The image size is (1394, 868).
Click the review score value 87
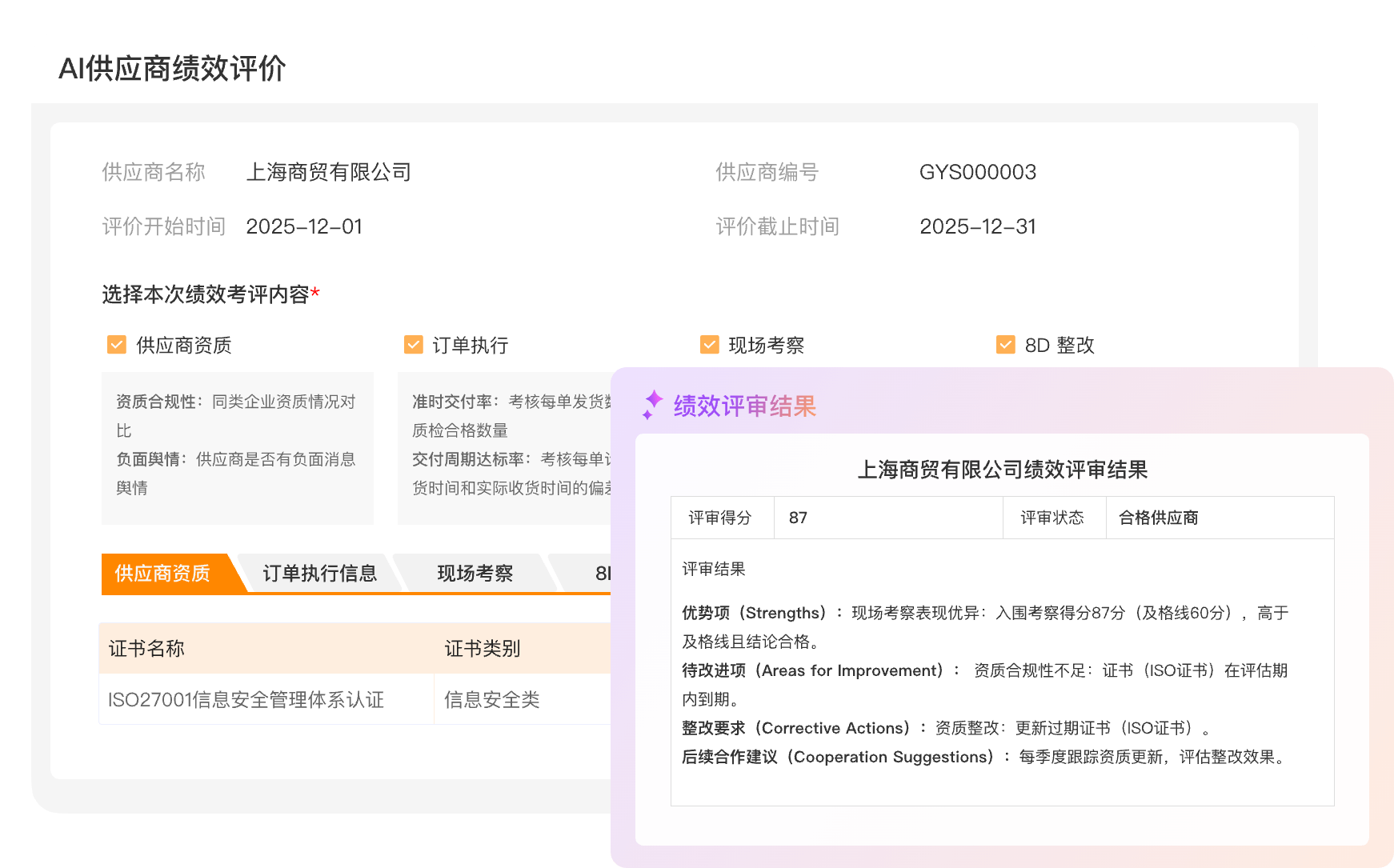click(798, 518)
